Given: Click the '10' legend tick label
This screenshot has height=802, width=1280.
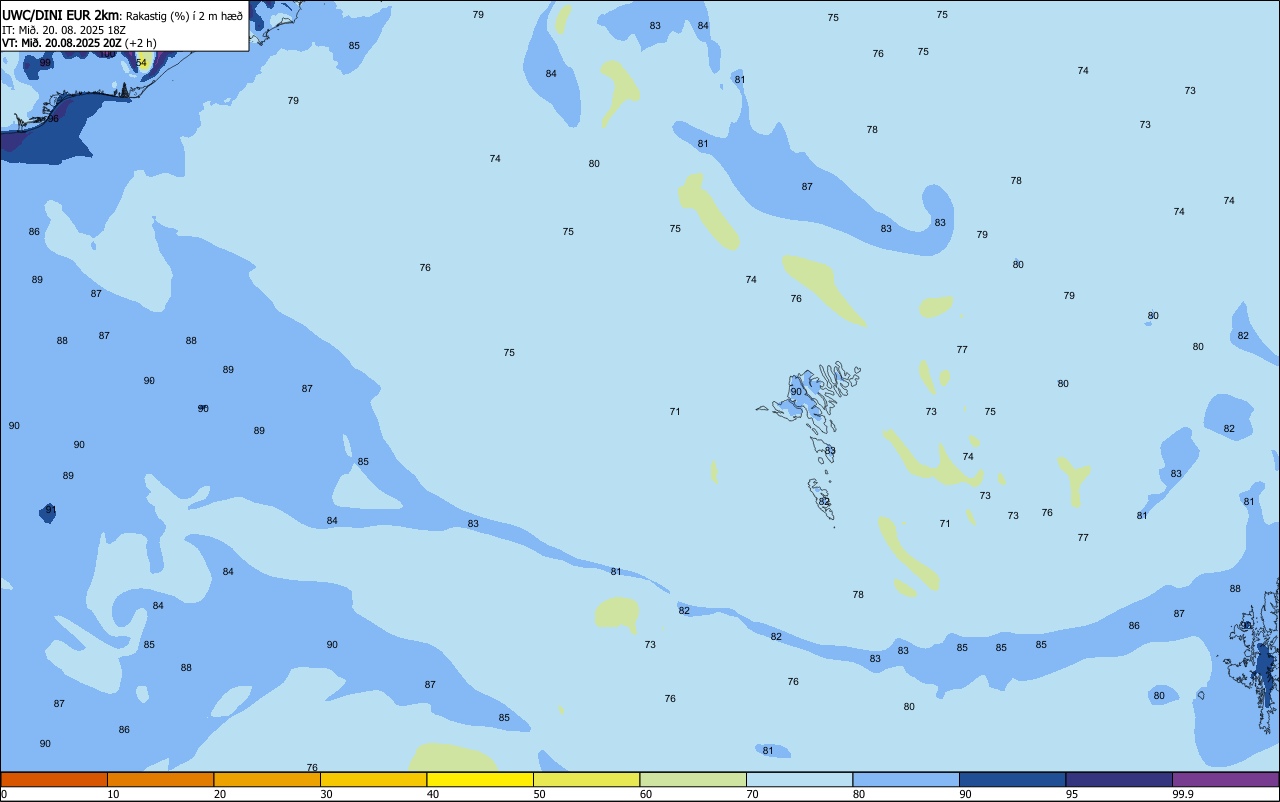Looking at the screenshot, I should [114, 794].
